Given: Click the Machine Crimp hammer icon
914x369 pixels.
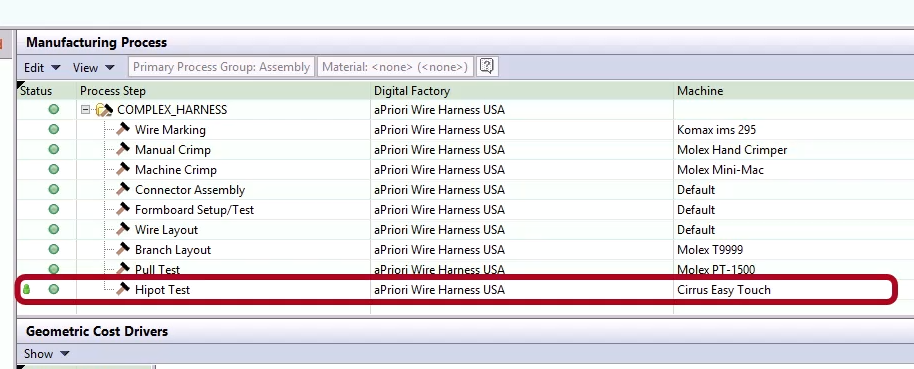Looking at the screenshot, I should 123,169.
